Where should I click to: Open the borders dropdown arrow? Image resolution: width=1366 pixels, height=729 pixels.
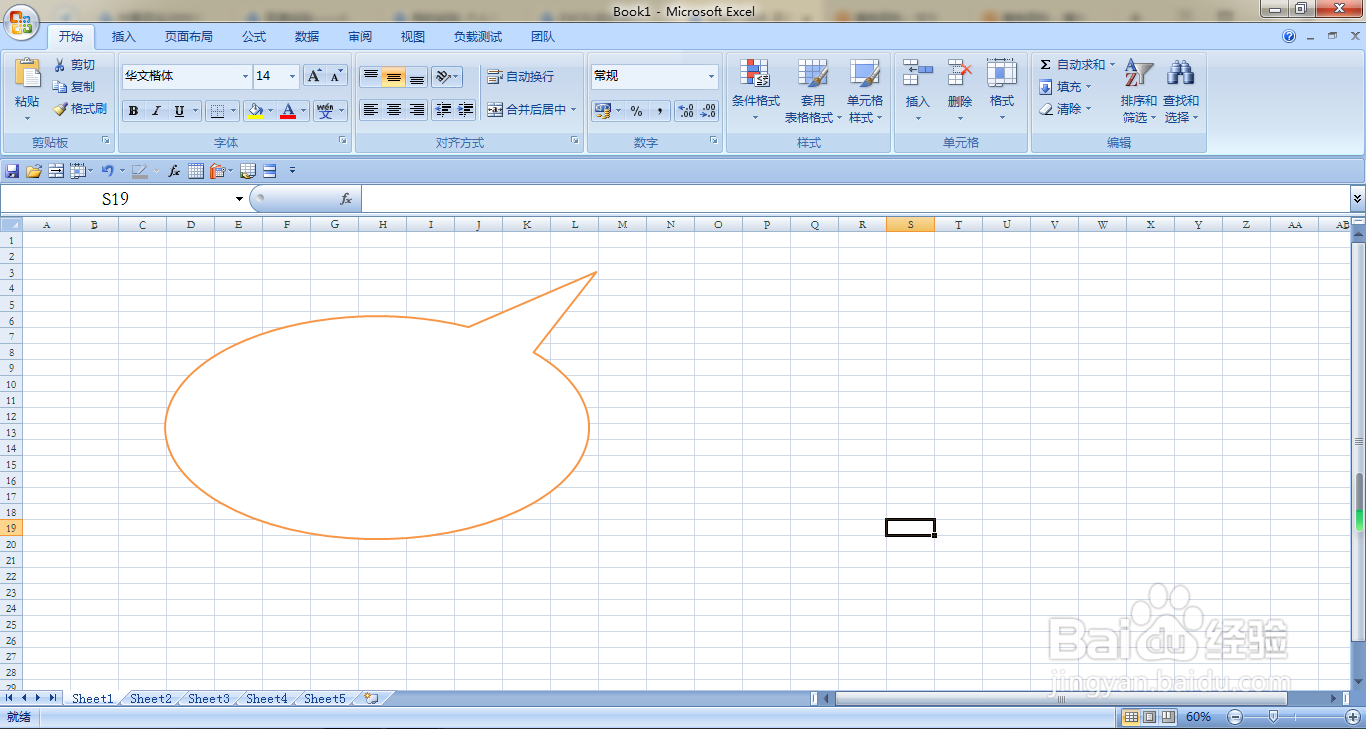[234, 111]
